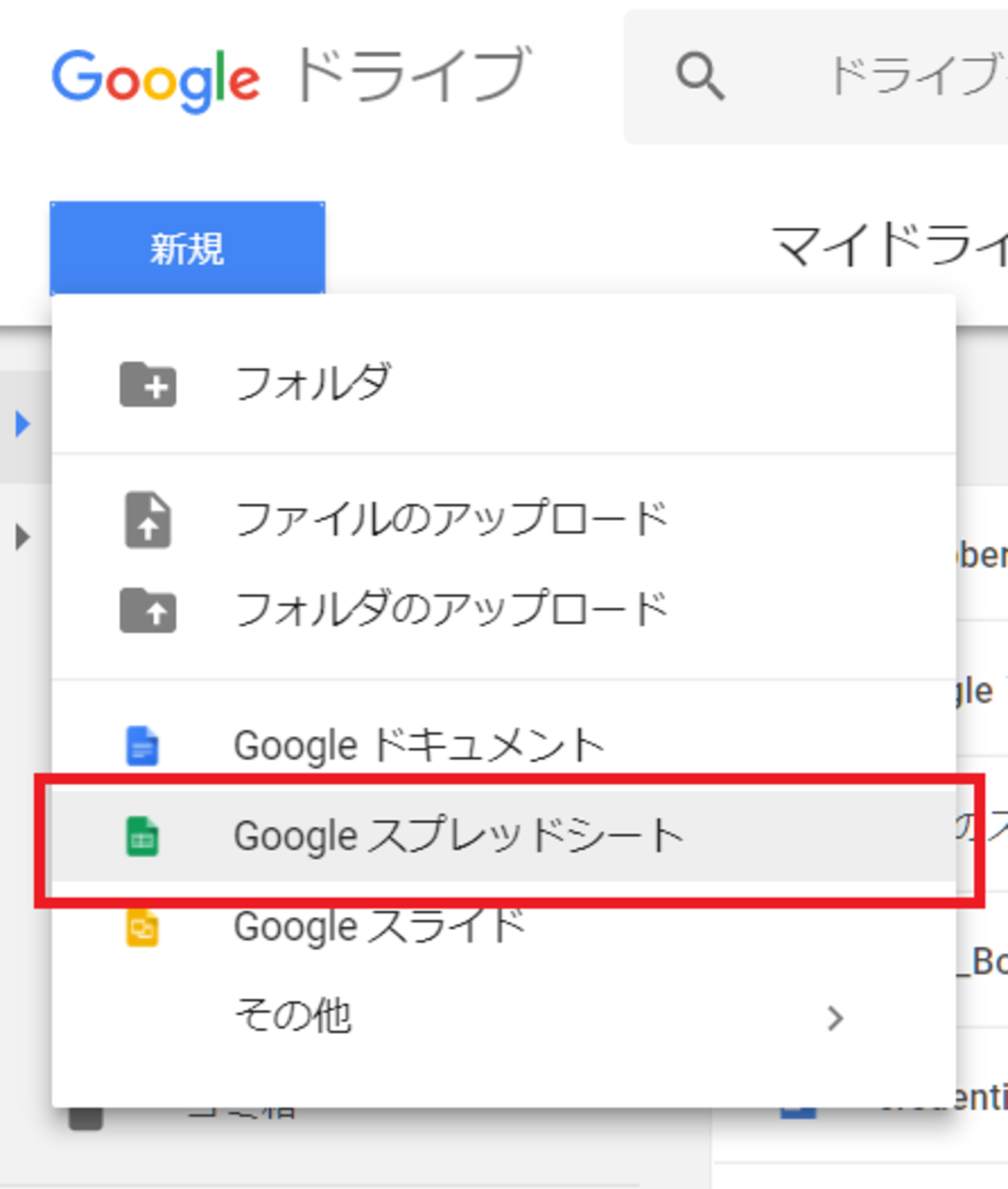Expand the blue sidebar tree arrow
This screenshot has width=1008, height=1189.
tap(22, 423)
